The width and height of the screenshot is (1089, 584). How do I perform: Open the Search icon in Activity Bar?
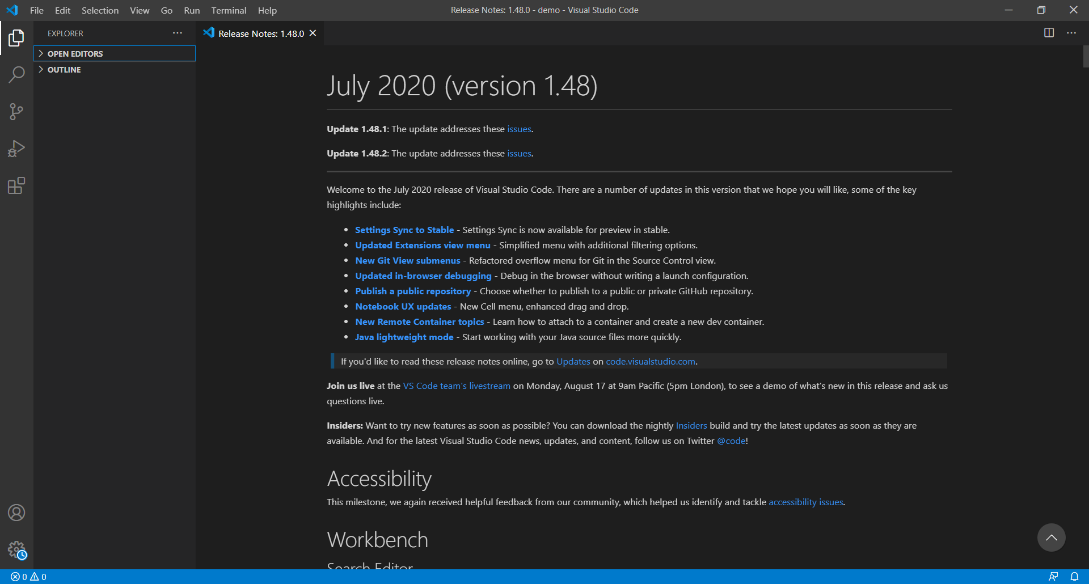tap(16, 74)
